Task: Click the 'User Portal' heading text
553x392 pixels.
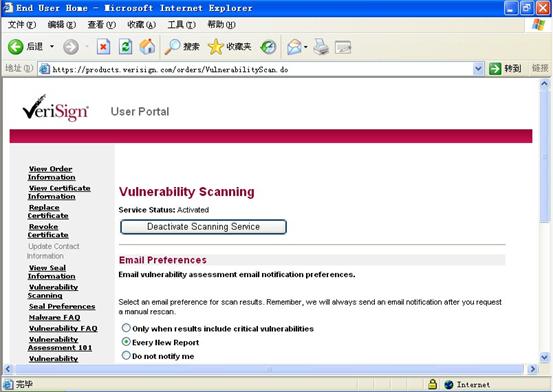Action: click(x=140, y=111)
